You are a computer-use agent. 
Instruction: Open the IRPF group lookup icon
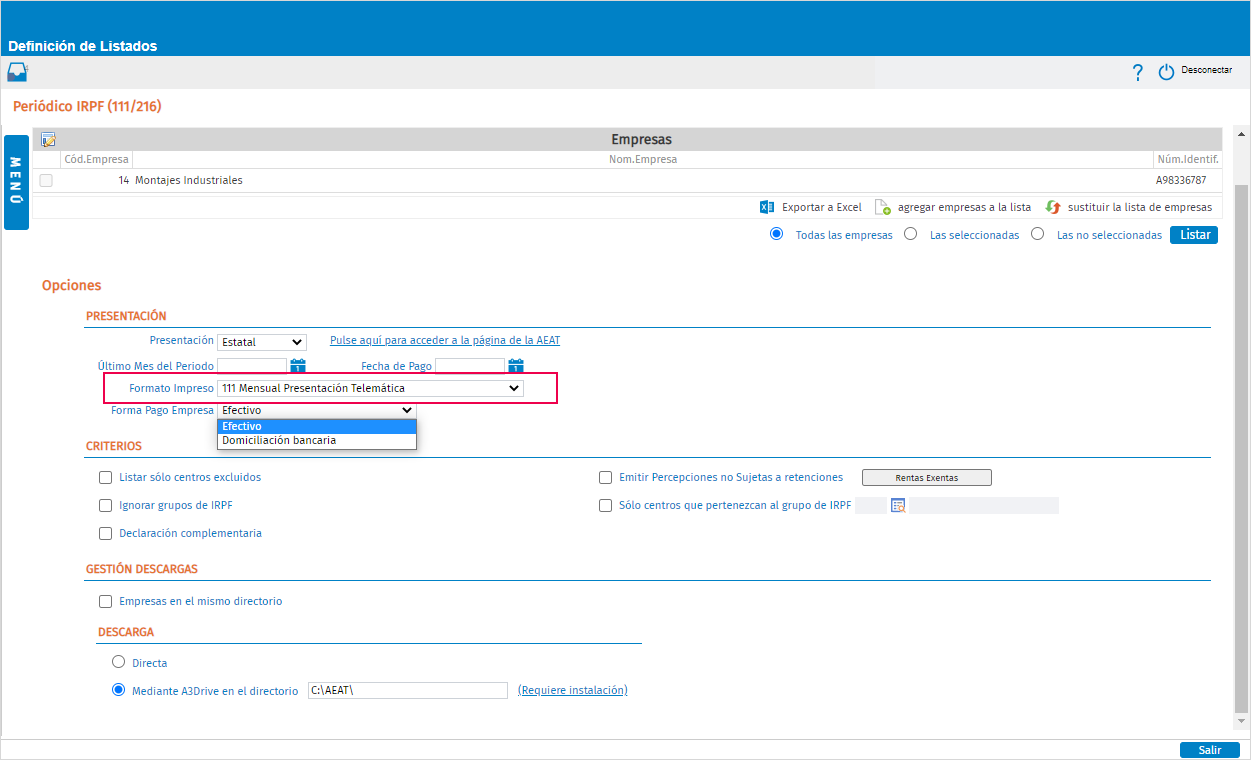[898, 505]
